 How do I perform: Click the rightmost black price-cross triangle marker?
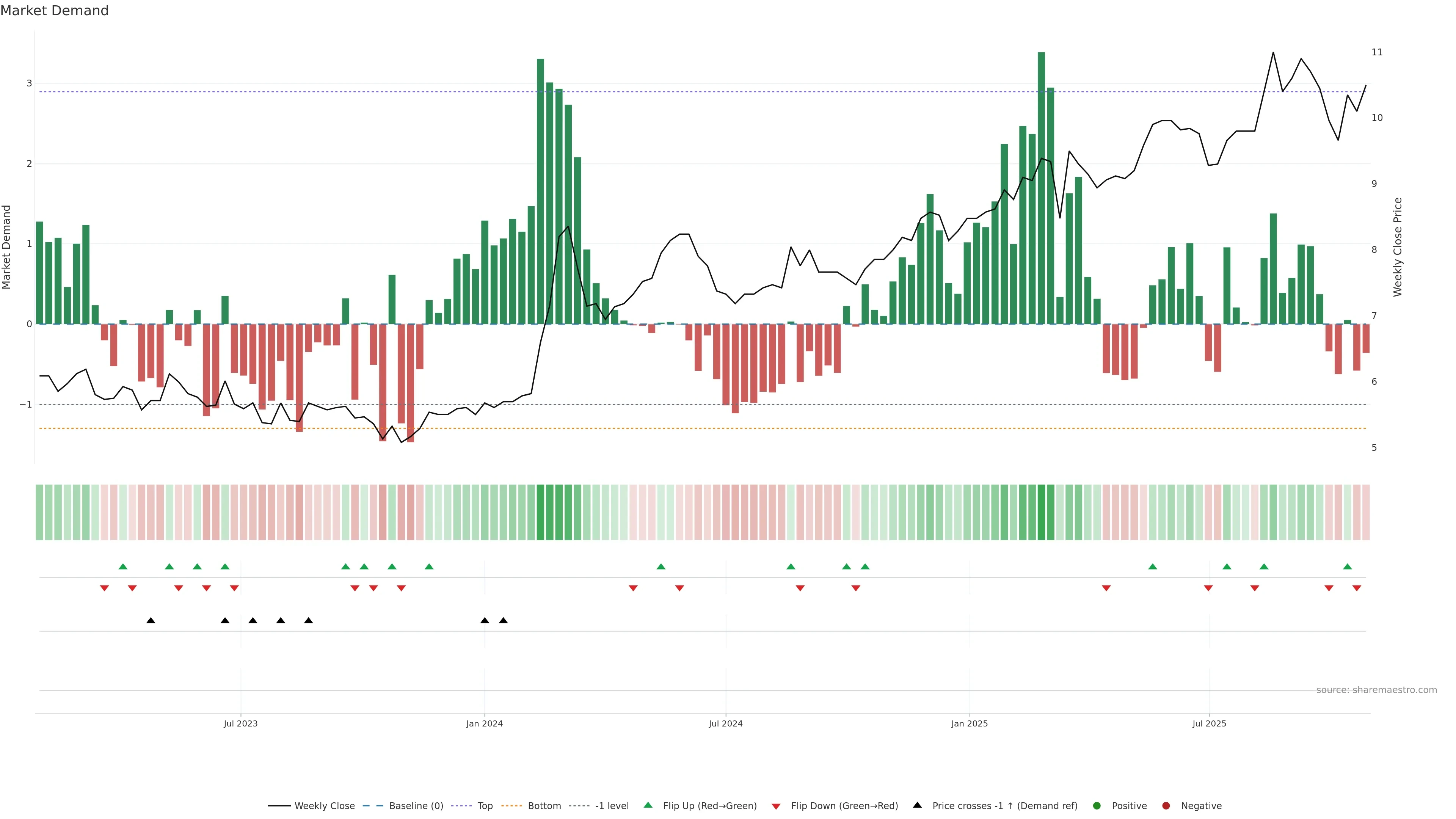coord(503,621)
